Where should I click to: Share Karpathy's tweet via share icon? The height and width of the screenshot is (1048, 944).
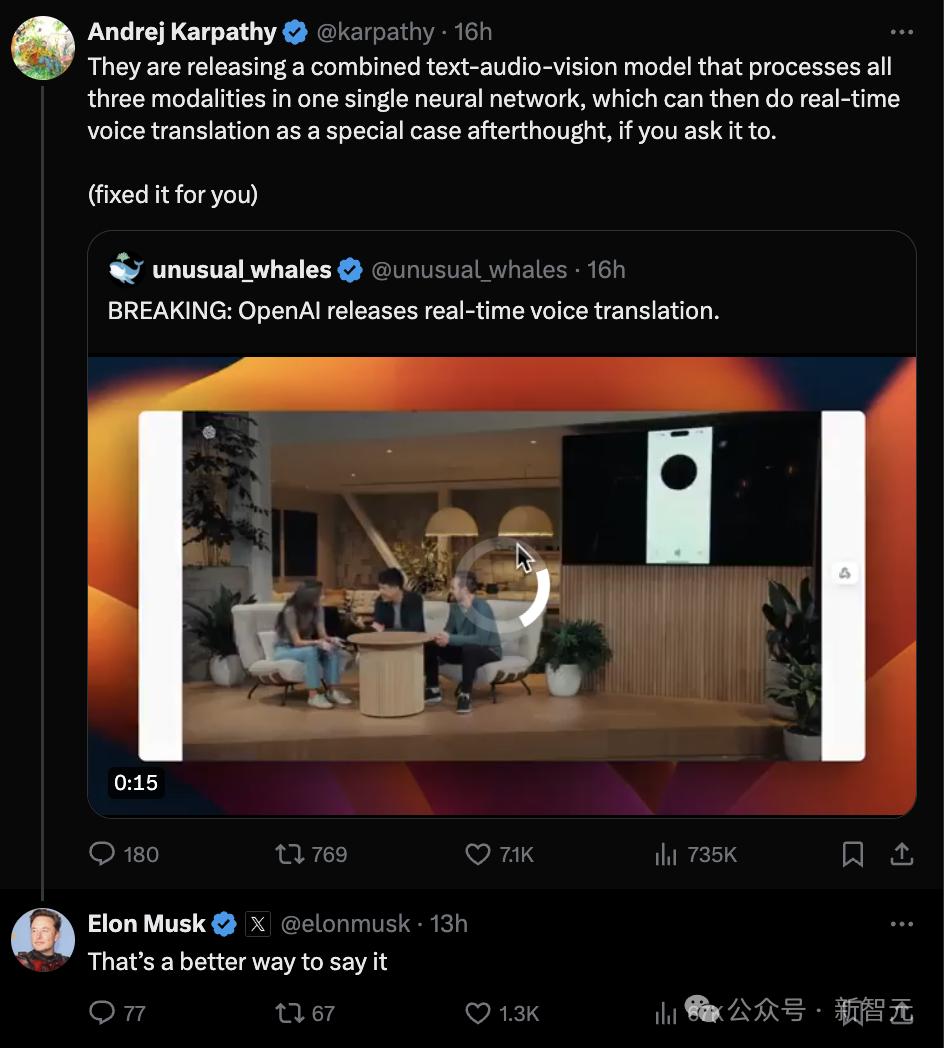901,853
